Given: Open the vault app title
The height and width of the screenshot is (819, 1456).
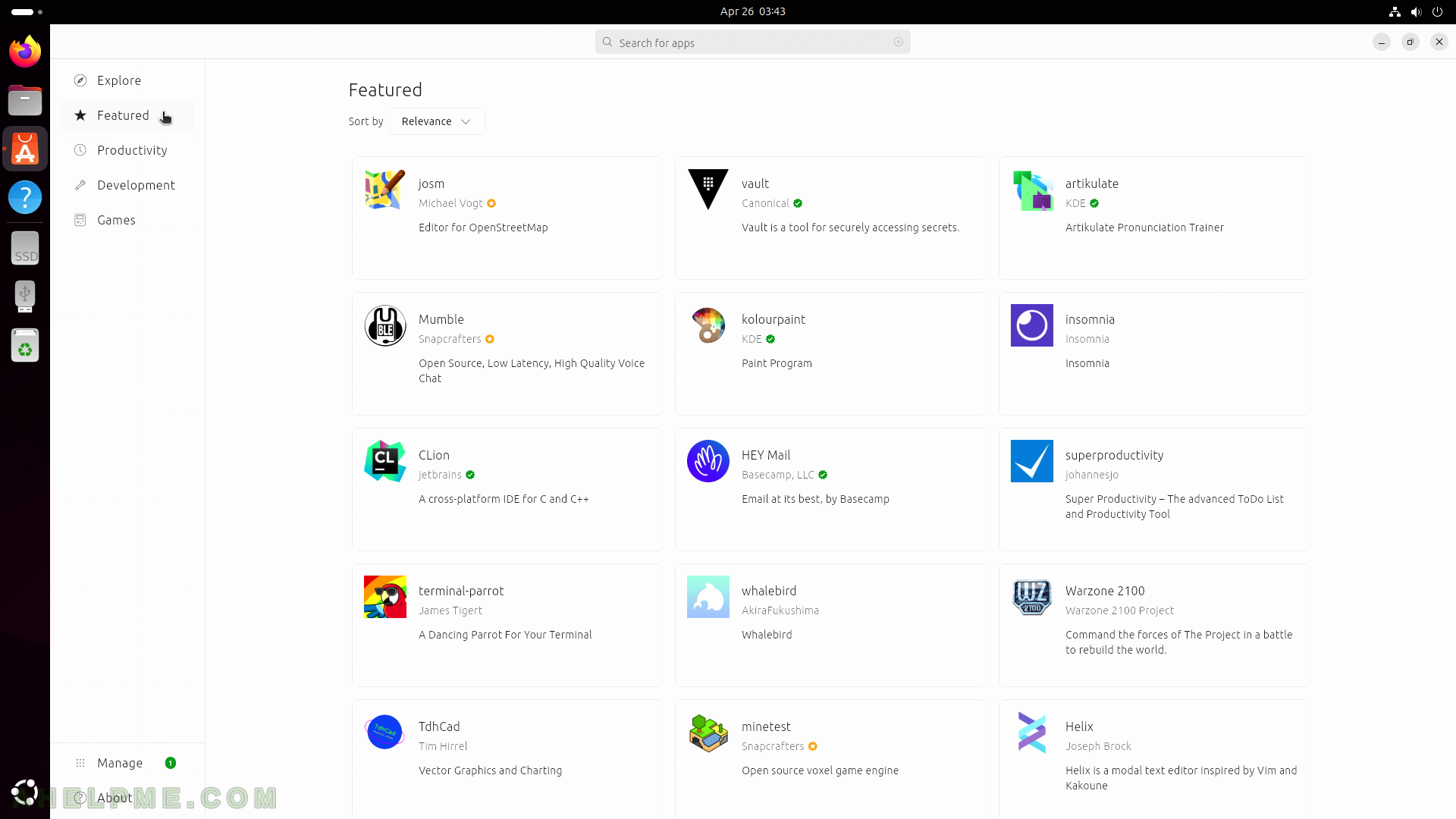Looking at the screenshot, I should 755,184.
